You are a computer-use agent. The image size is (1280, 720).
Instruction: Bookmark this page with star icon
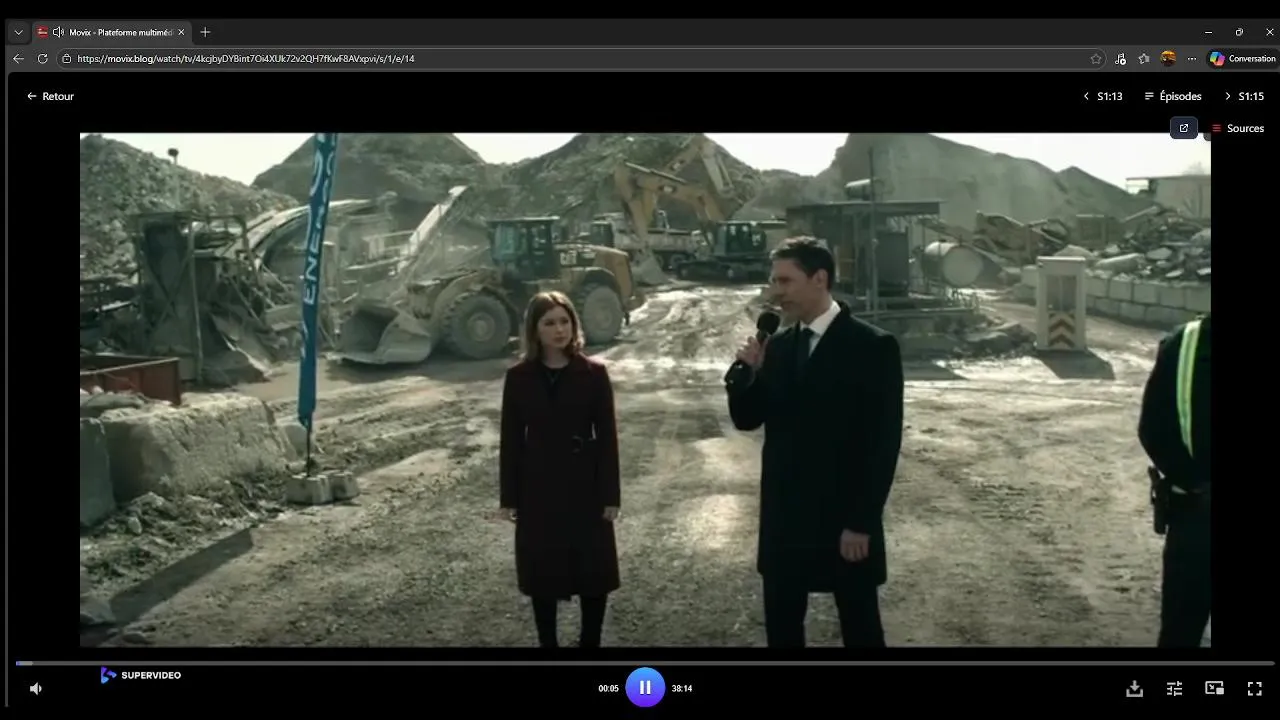click(1096, 59)
